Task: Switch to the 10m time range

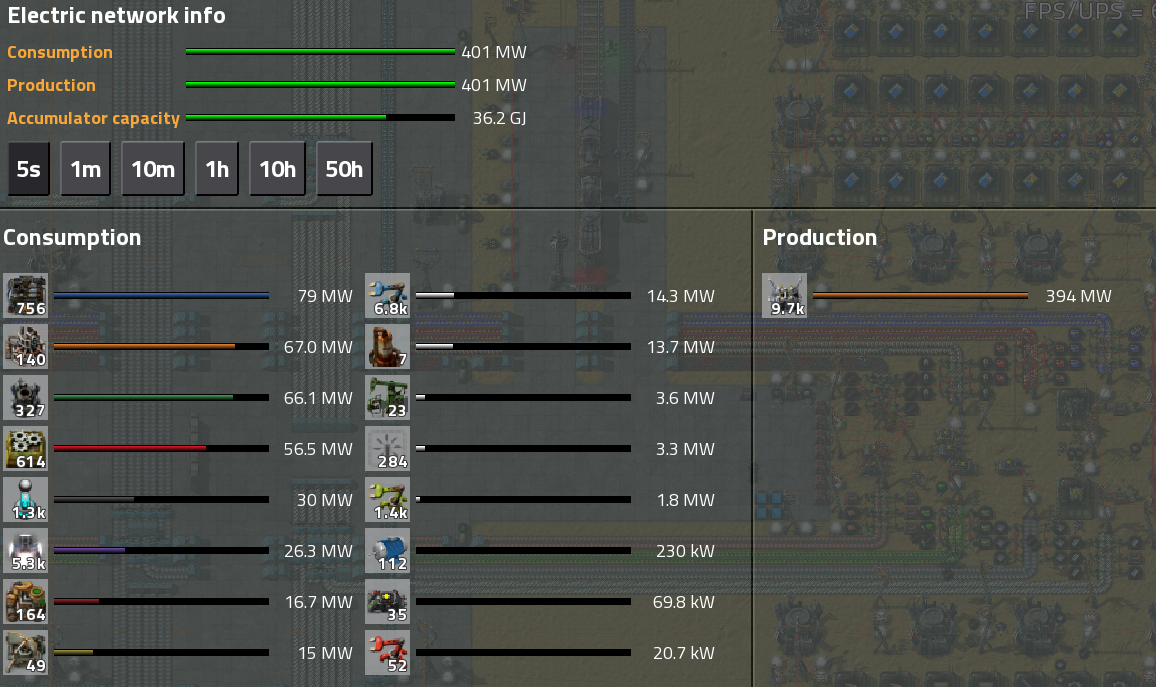Action: coord(153,169)
